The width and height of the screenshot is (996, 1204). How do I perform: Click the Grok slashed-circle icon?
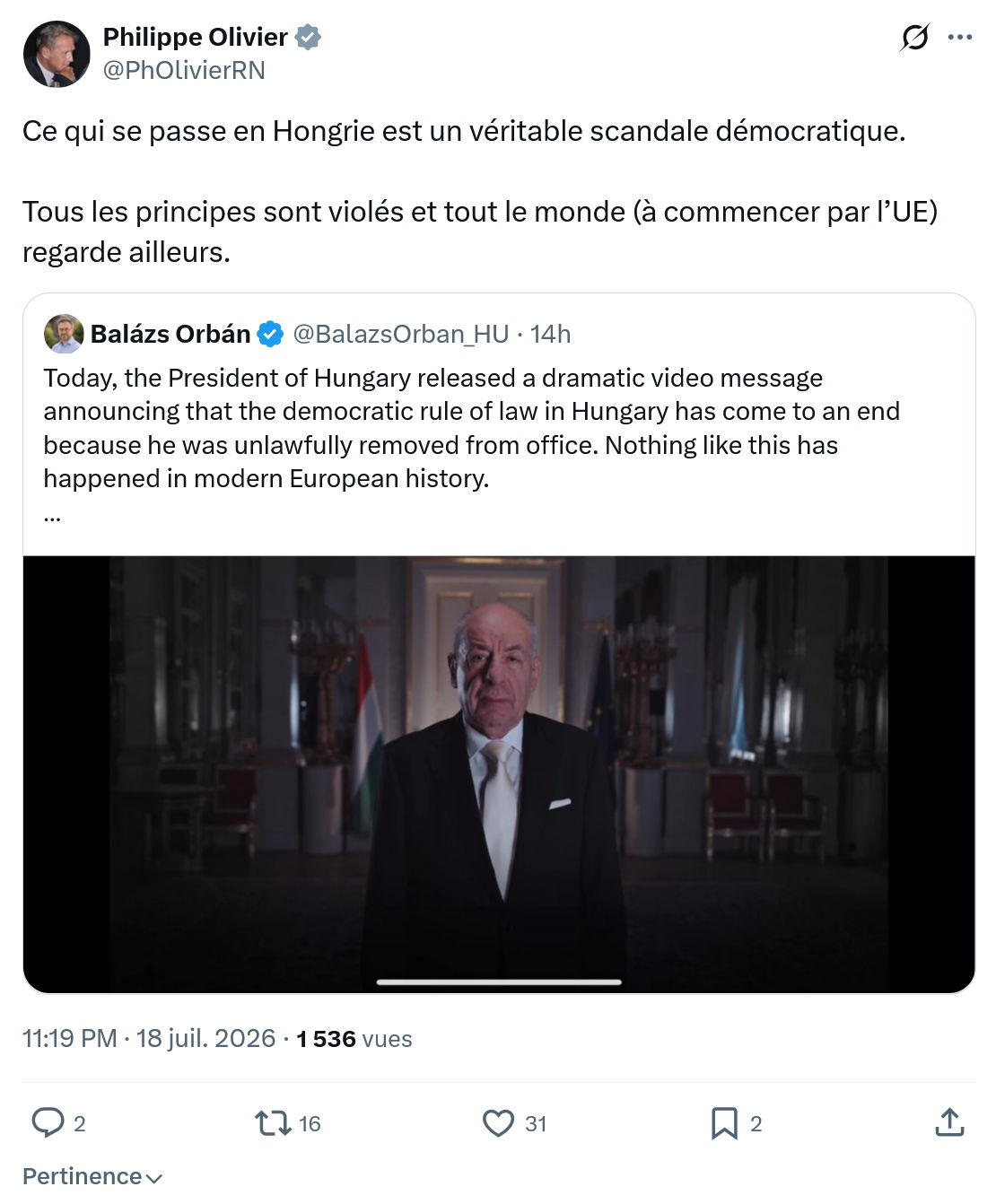click(x=914, y=38)
